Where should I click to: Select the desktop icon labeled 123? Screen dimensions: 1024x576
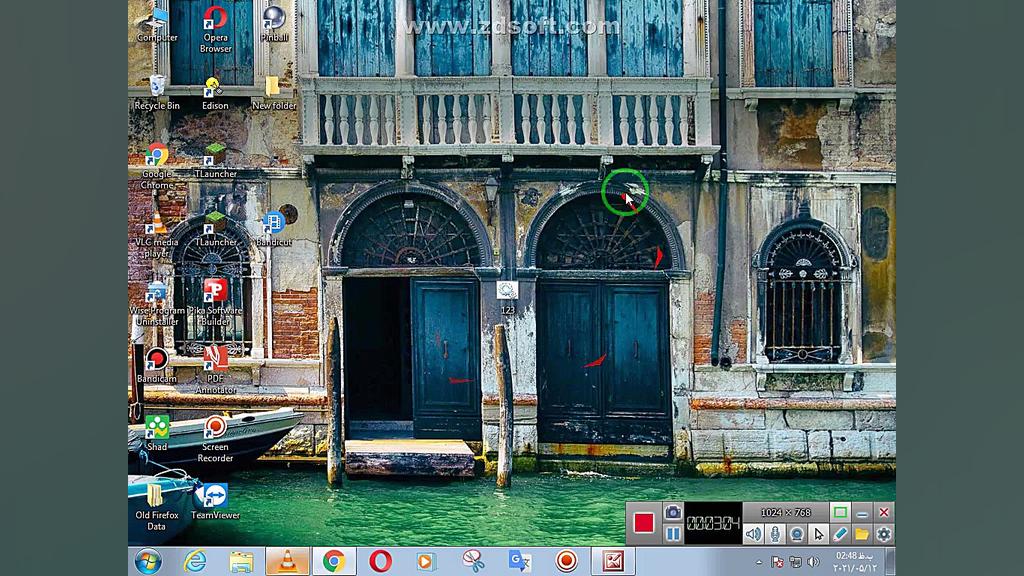click(x=507, y=297)
